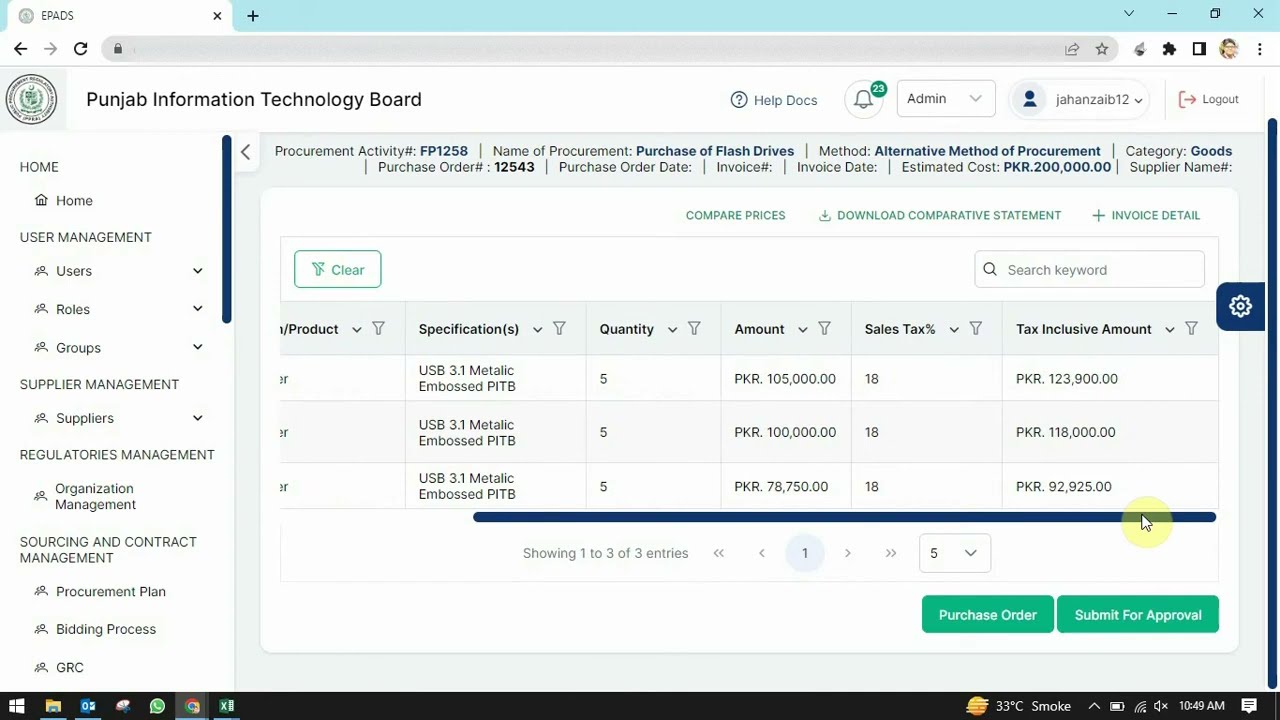Click the sidebar vertical scrollbar
The image size is (1280, 720).
pyautogui.click(x=227, y=229)
